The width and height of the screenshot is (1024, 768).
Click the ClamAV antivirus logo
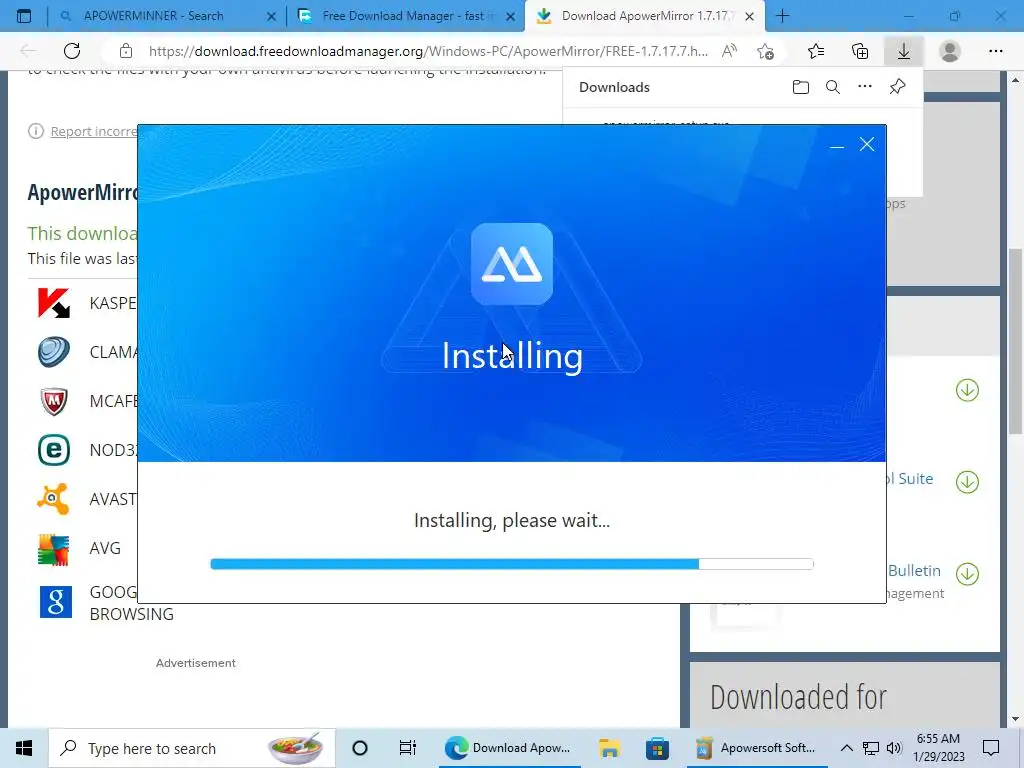pyautogui.click(x=54, y=352)
